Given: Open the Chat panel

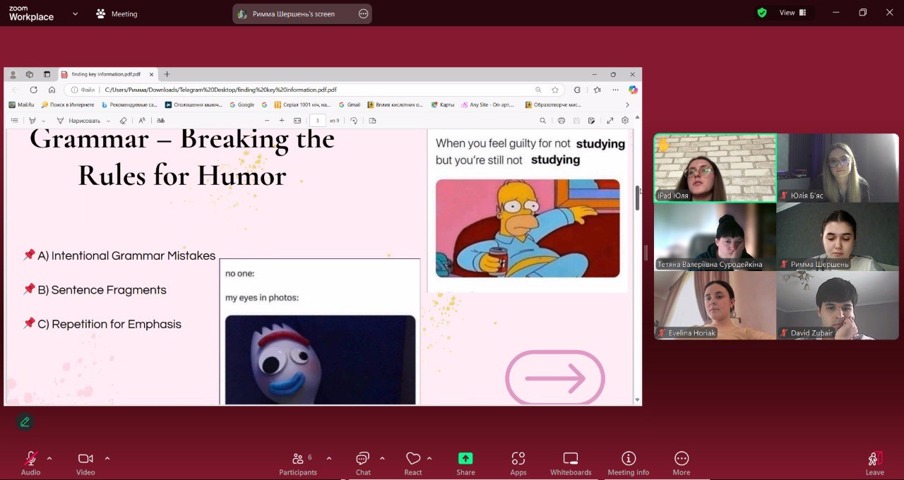Looking at the screenshot, I should pyautogui.click(x=363, y=463).
